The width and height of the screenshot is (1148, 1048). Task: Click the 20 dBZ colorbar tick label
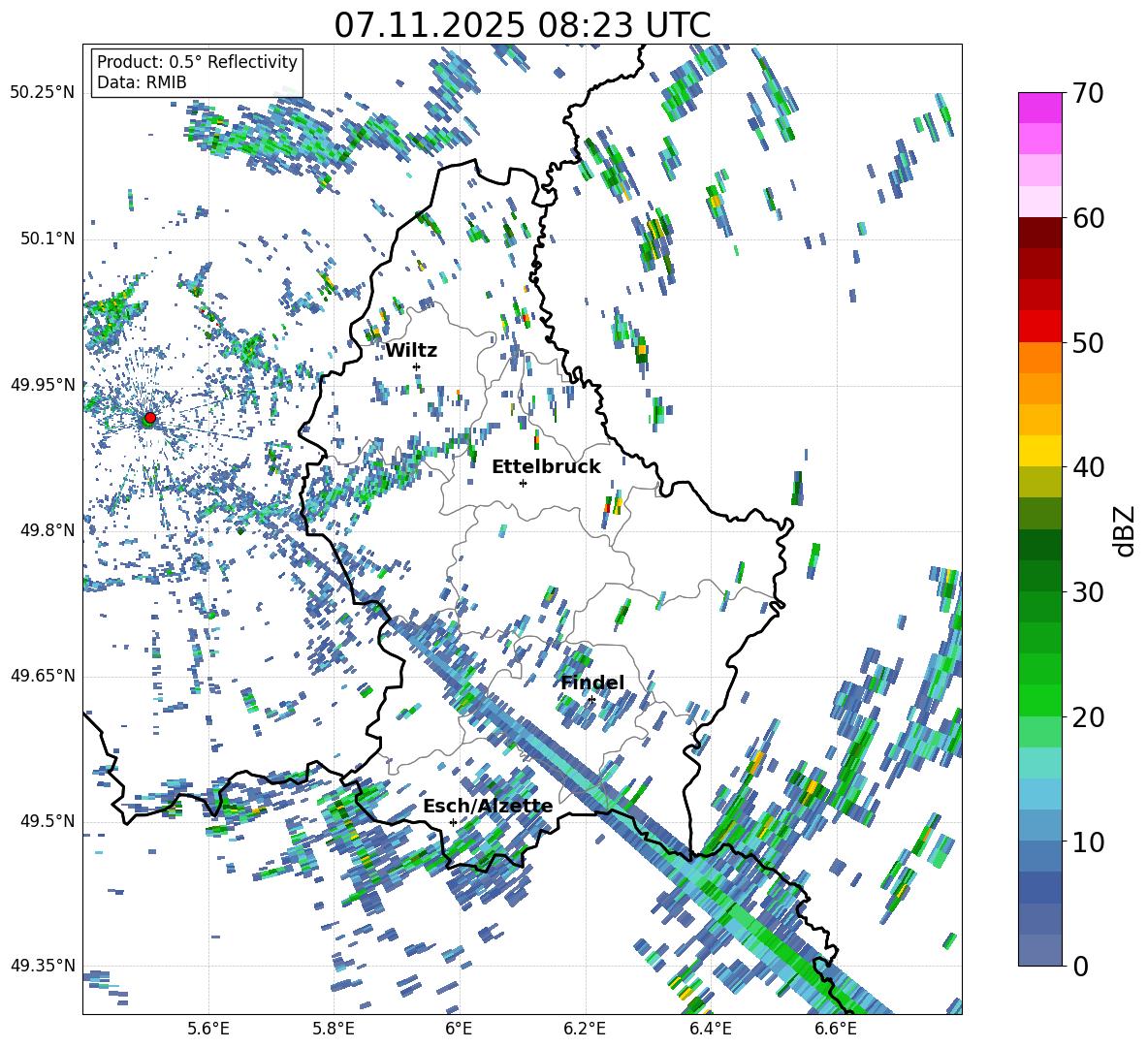click(x=1088, y=717)
